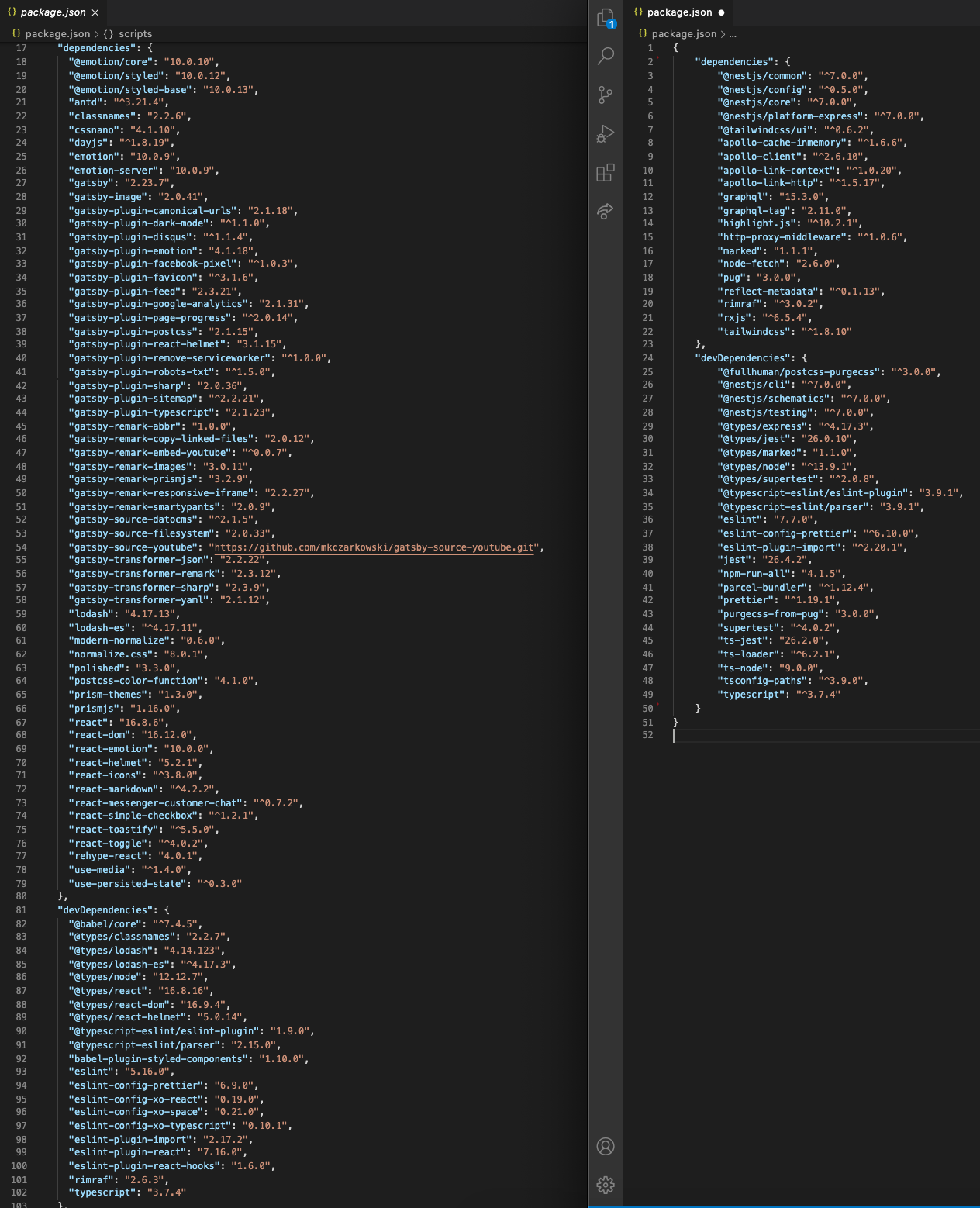The image size is (980, 1208).
Task: Open the Accounts menu icon
Action: (606, 1146)
